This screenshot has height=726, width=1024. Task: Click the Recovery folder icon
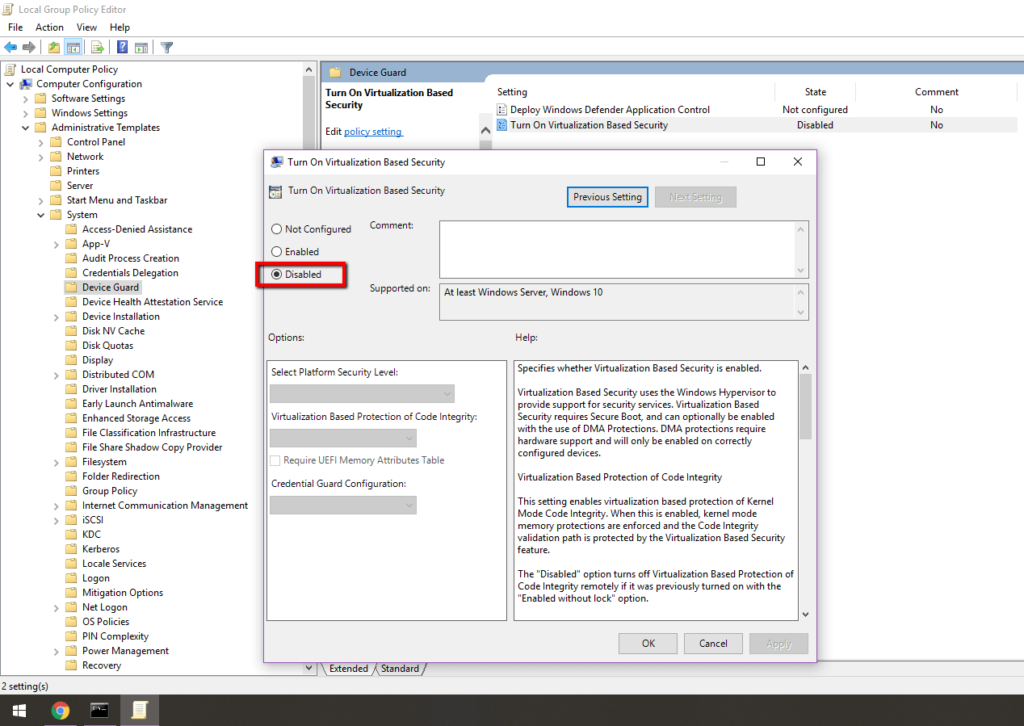[x=71, y=665]
